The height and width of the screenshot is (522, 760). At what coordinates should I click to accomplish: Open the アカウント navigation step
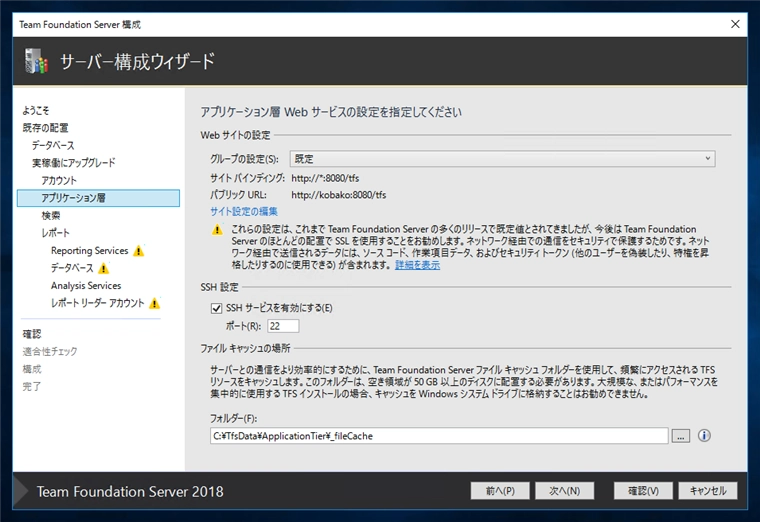coord(59,180)
